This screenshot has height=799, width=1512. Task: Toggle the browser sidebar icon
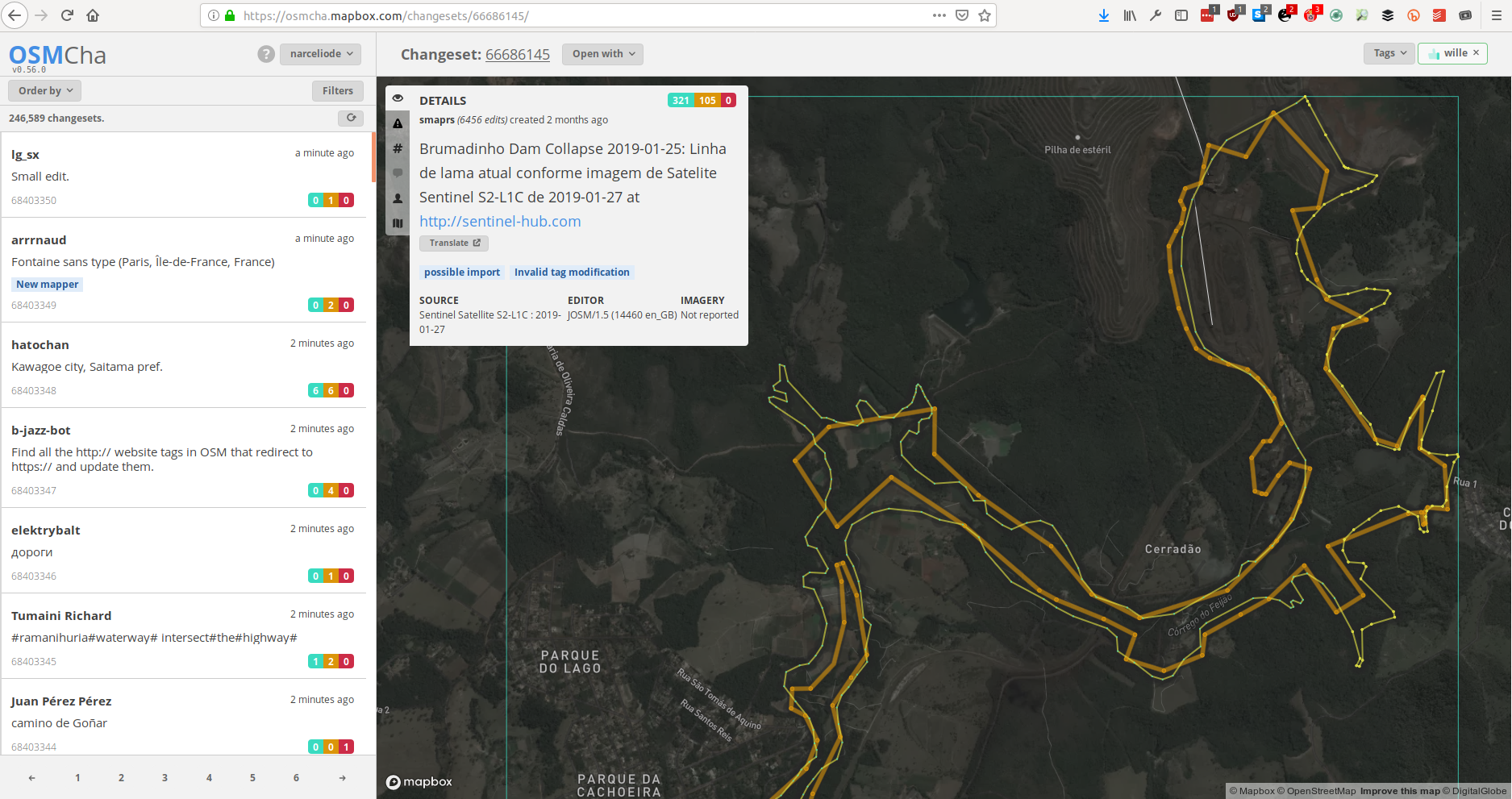click(x=1181, y=15)
